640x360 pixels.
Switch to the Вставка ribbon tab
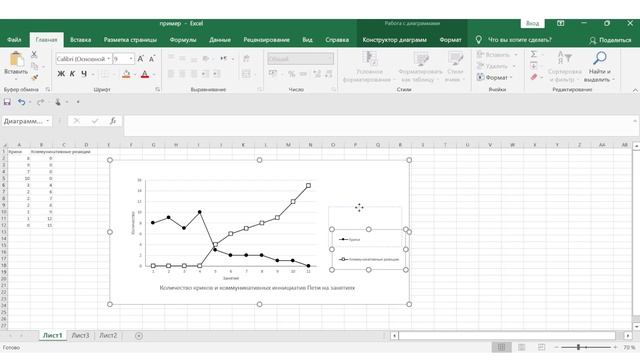[x=80, y=40]
